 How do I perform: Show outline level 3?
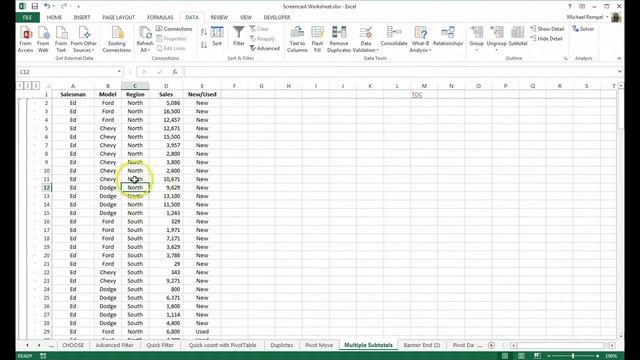pos(36,86)
